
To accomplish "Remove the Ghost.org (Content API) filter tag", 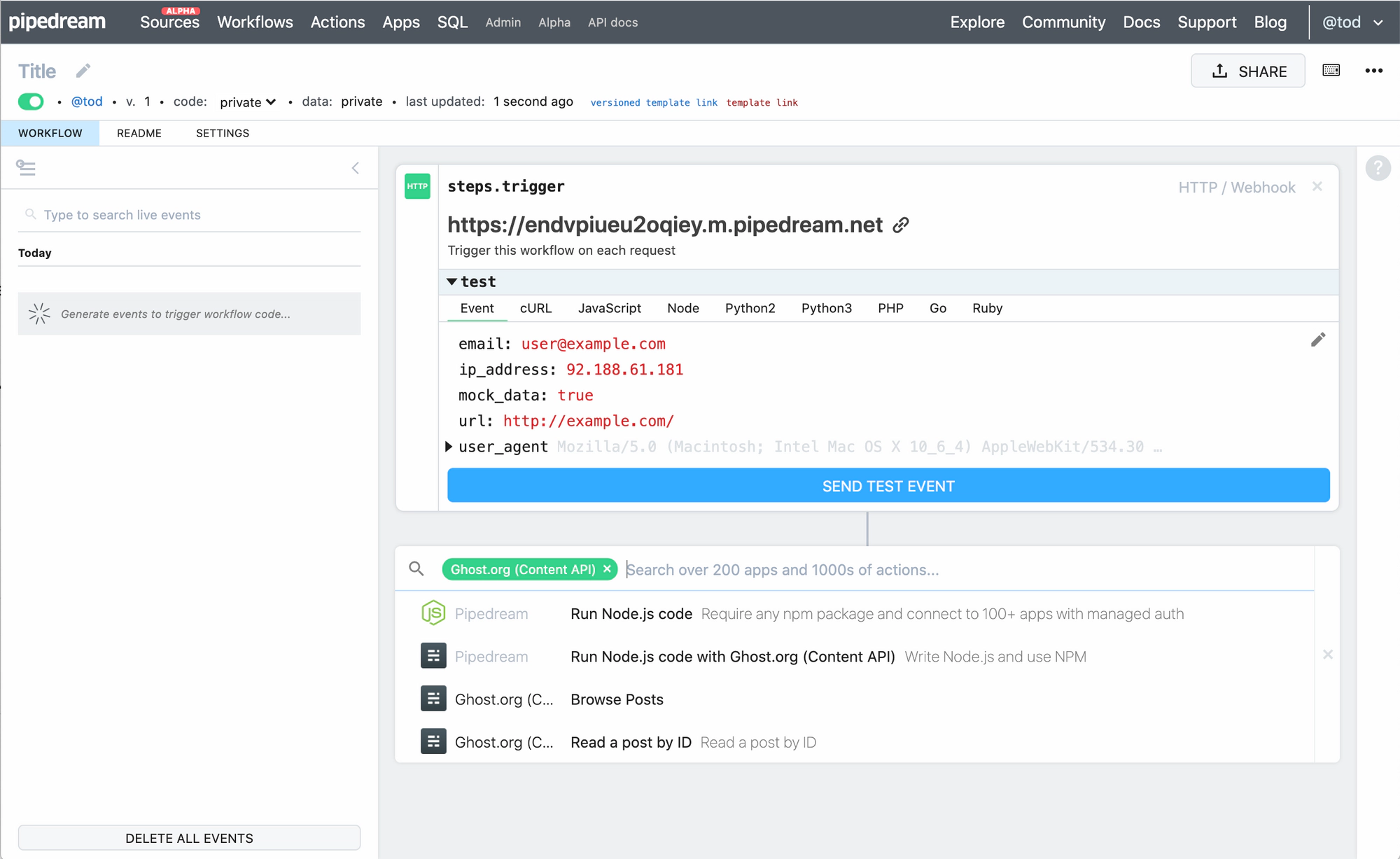I will (607, 569).
